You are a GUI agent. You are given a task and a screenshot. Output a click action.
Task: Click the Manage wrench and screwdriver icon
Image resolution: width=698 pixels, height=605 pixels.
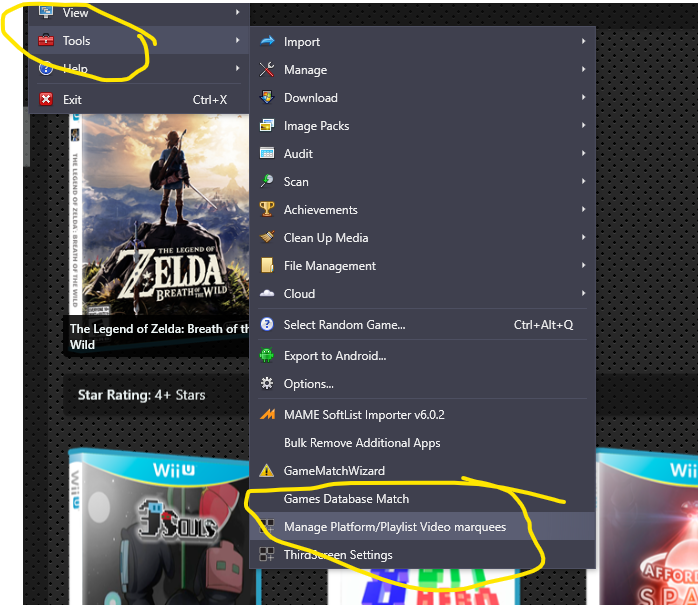[x=267, y=70]
